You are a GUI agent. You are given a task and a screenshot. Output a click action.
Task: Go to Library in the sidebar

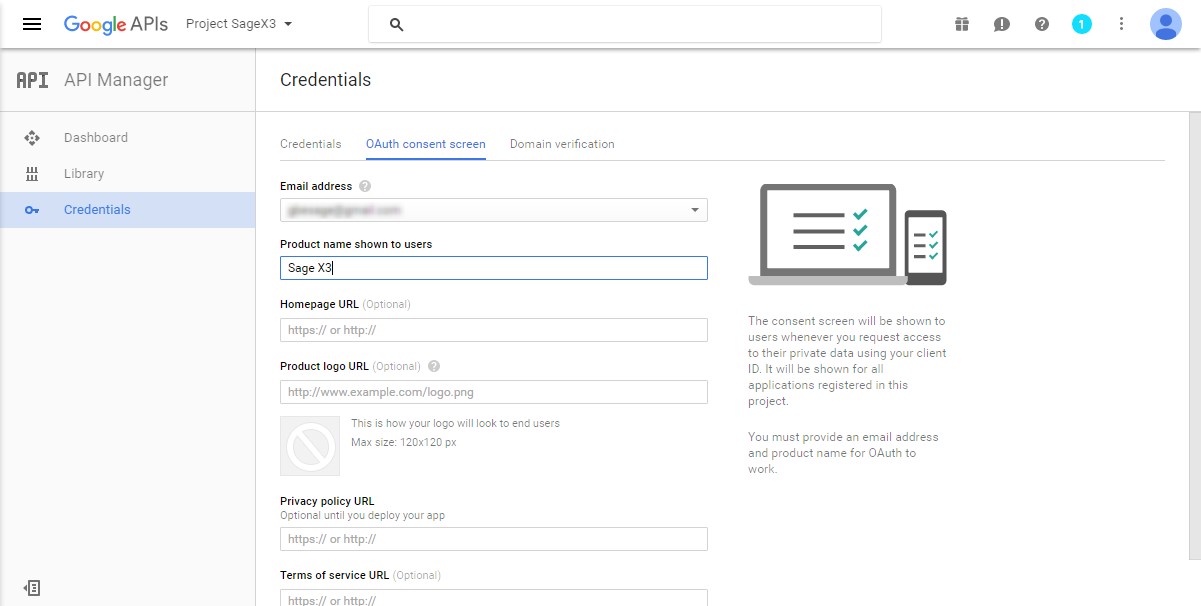pyautogui.click(x=84, y=174)
